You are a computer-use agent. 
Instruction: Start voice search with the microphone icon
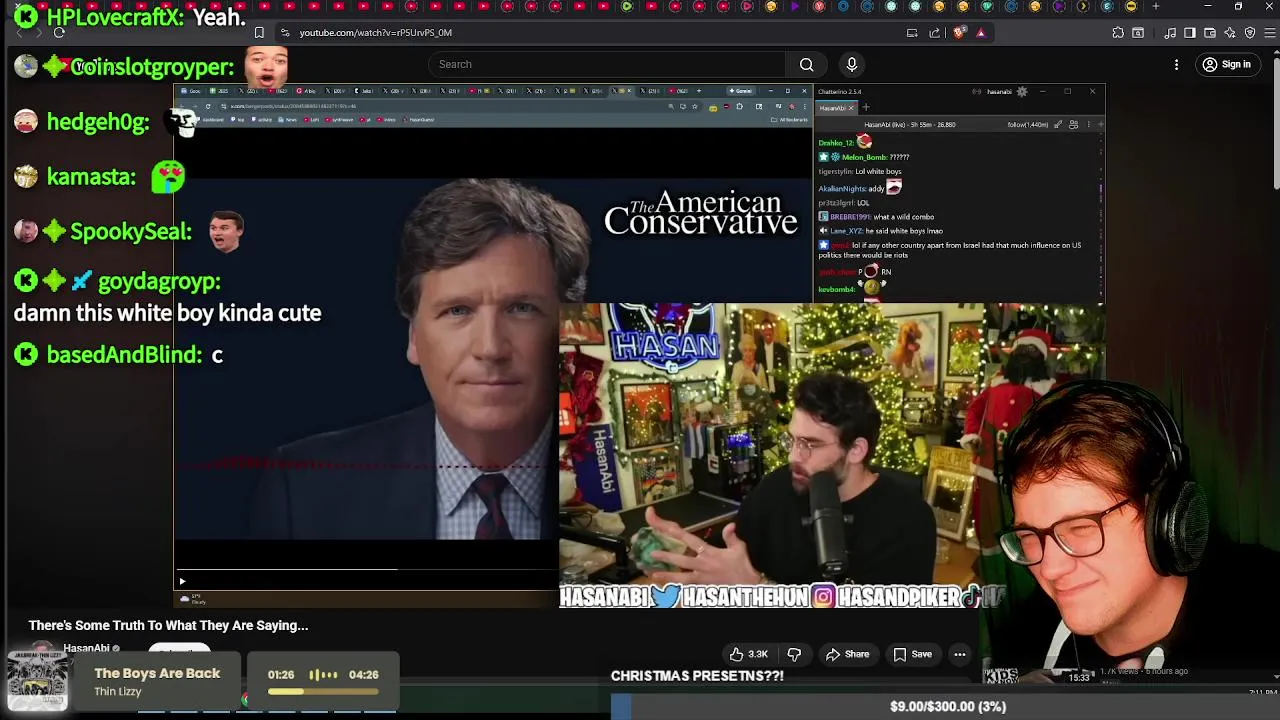click(852, 65)
